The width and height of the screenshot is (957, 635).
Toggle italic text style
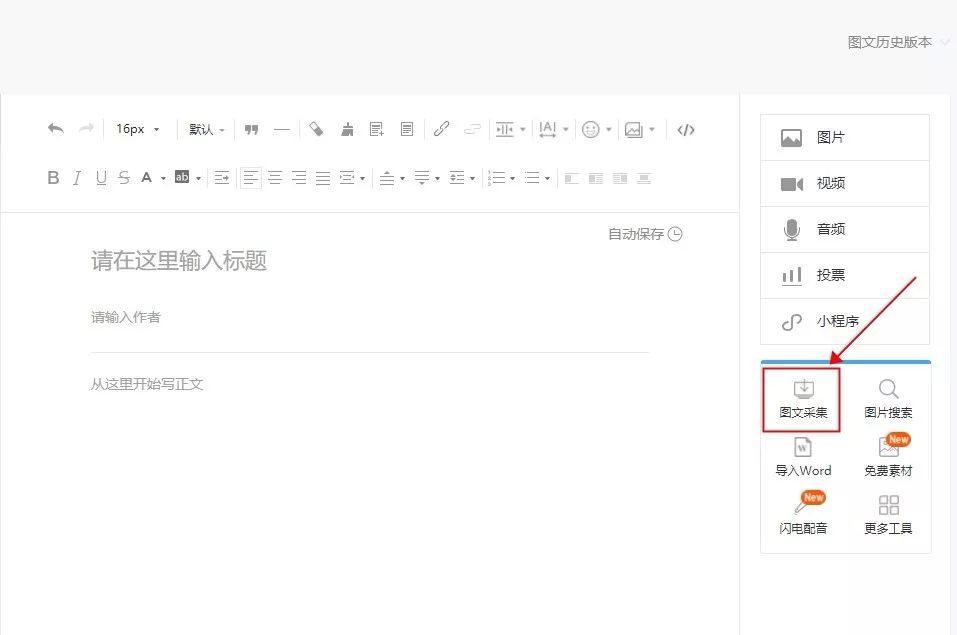(77, 178)
